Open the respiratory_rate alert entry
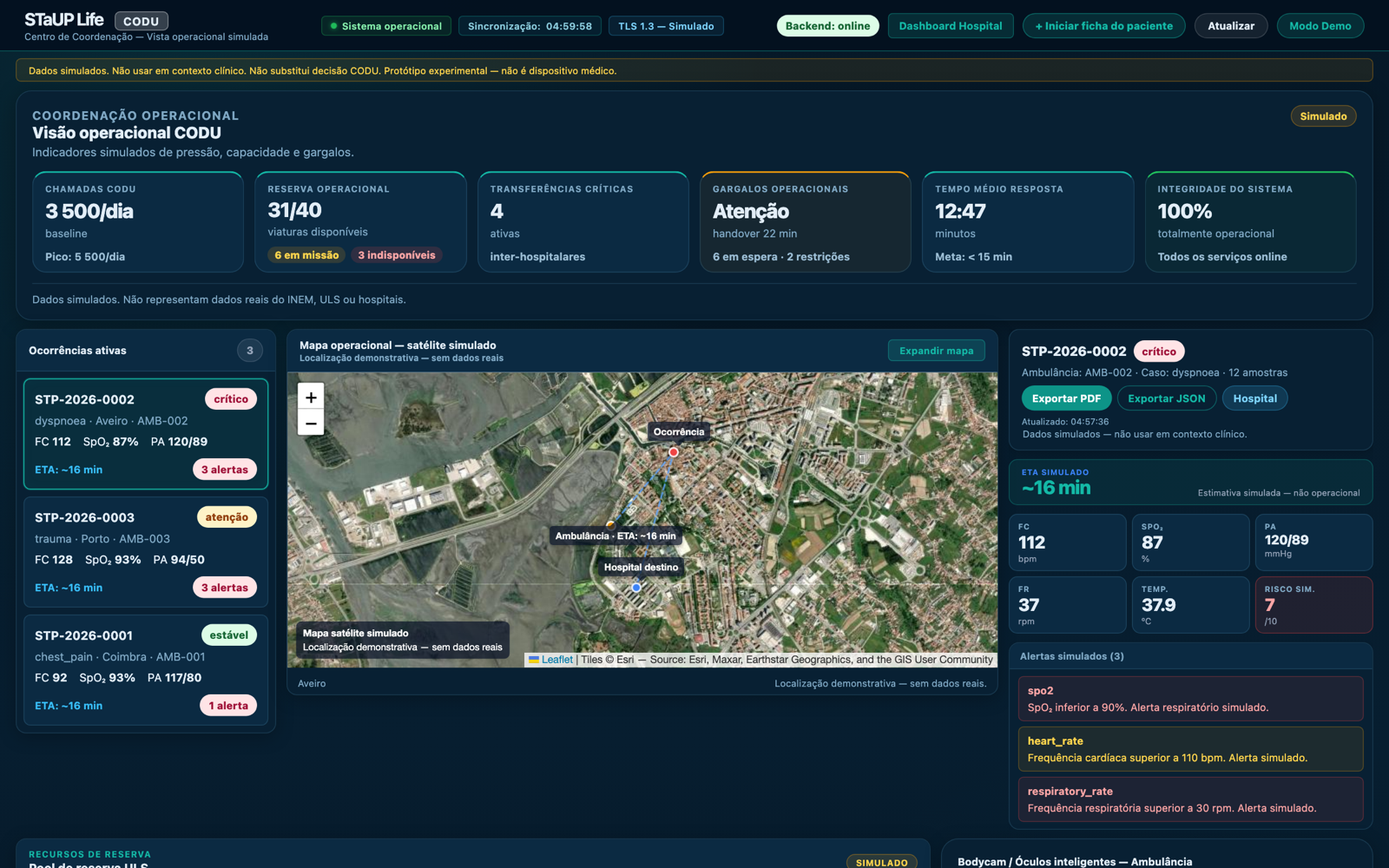 click(1190, 799)
